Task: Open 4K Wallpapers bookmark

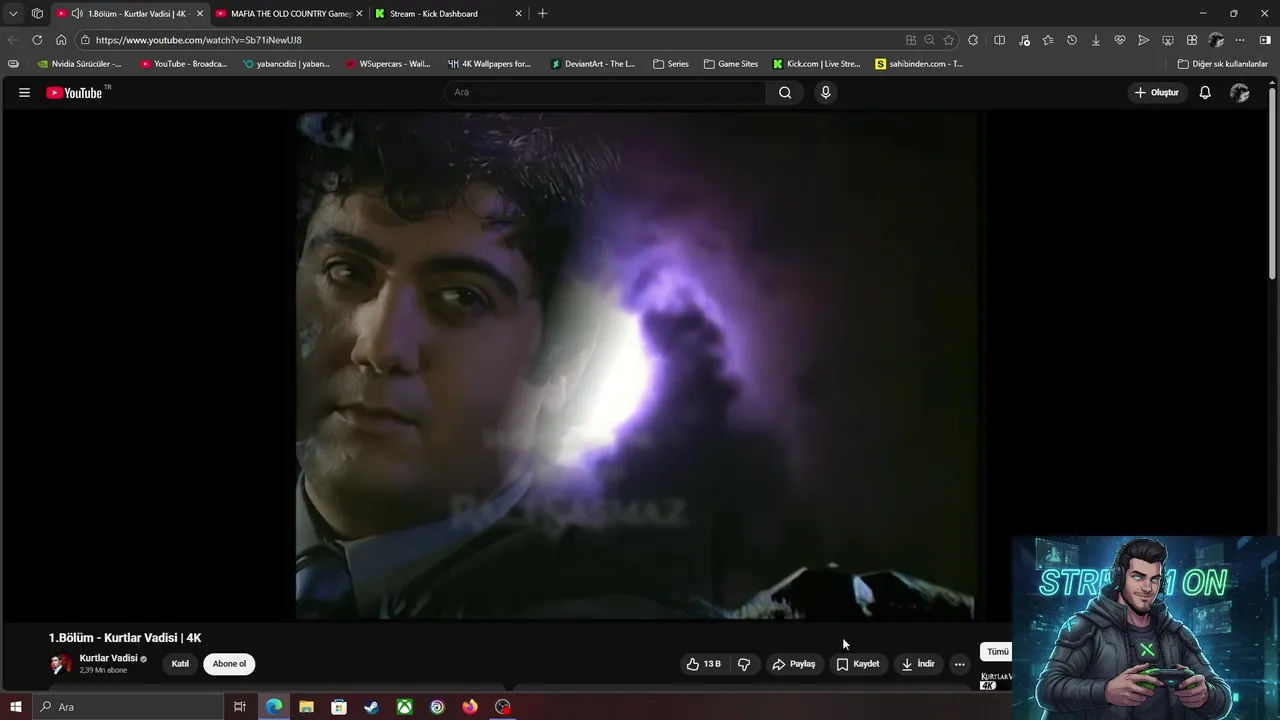Action: (489, 64)
